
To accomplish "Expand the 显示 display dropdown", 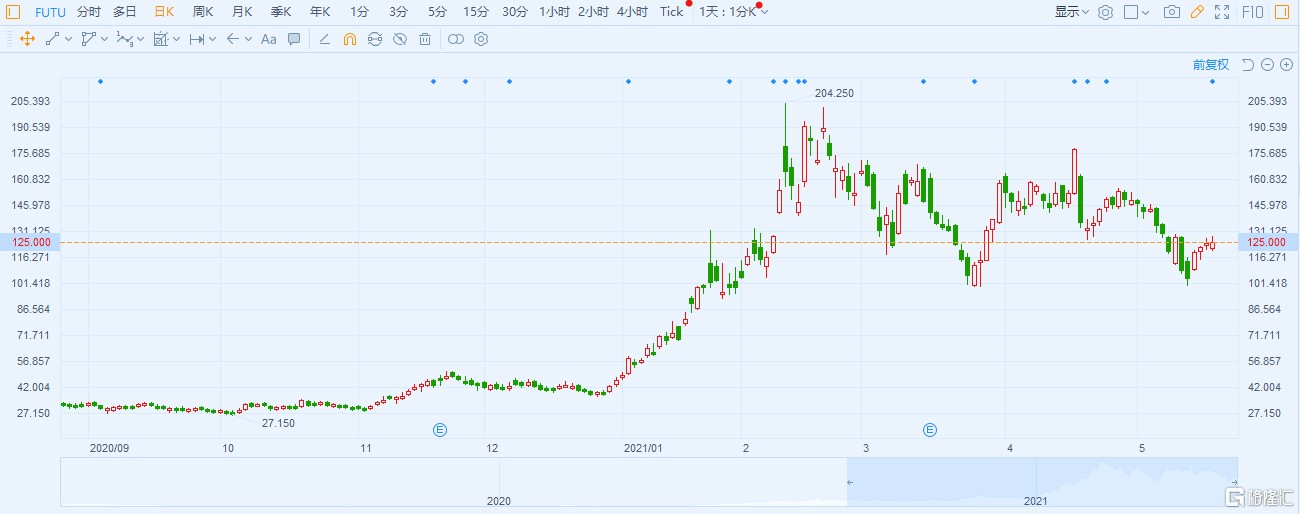I will [1071, 12].
